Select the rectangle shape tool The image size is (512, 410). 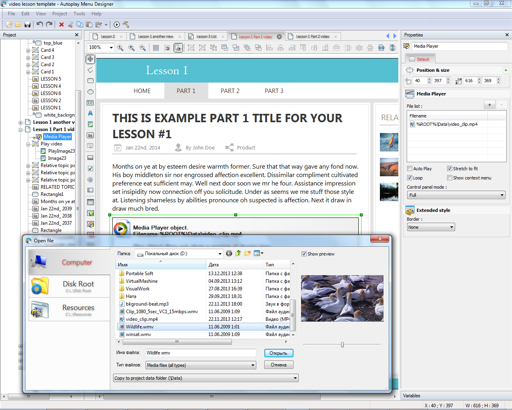[90, 81]
